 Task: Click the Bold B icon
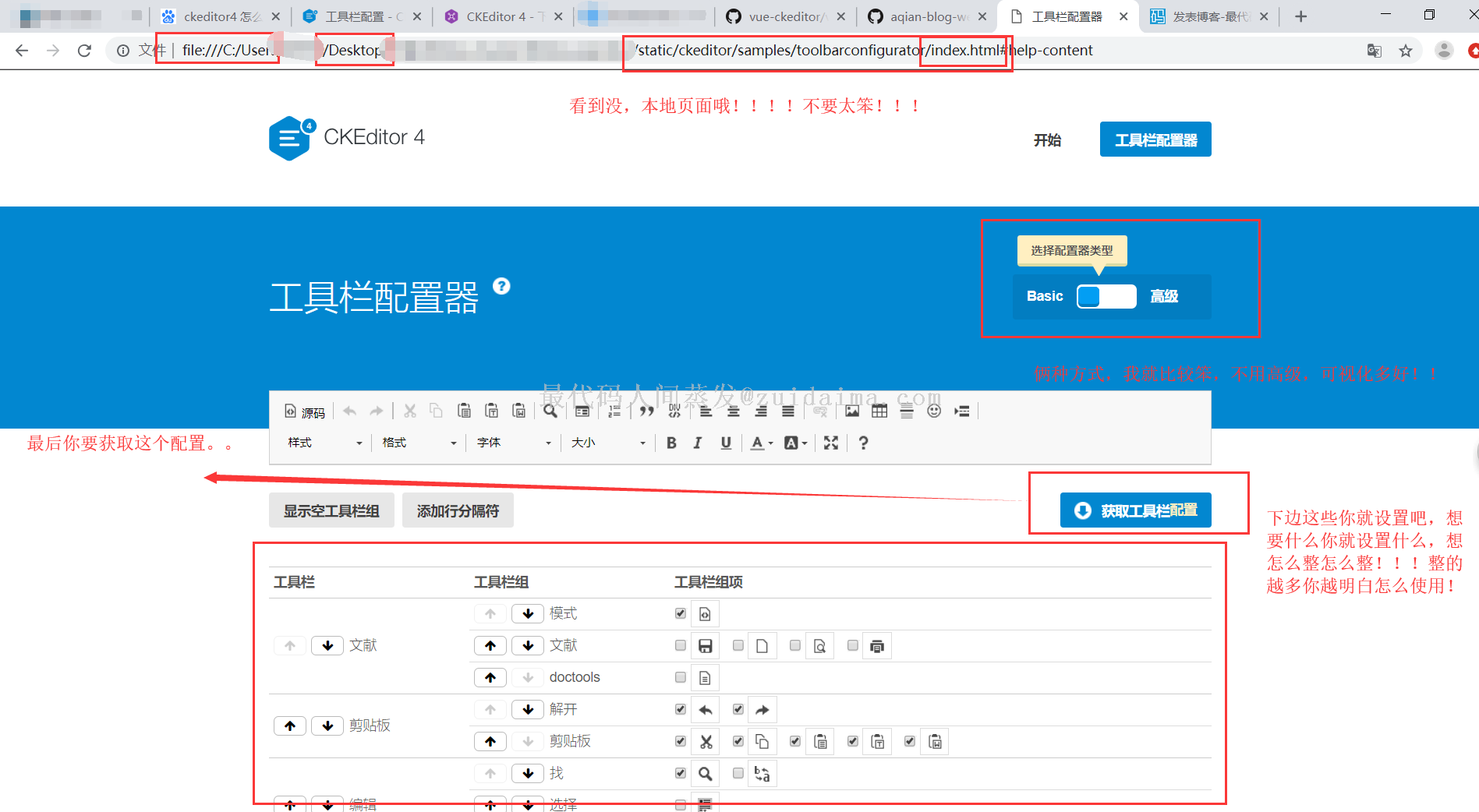pyautogui.click(x=671, y=443)
